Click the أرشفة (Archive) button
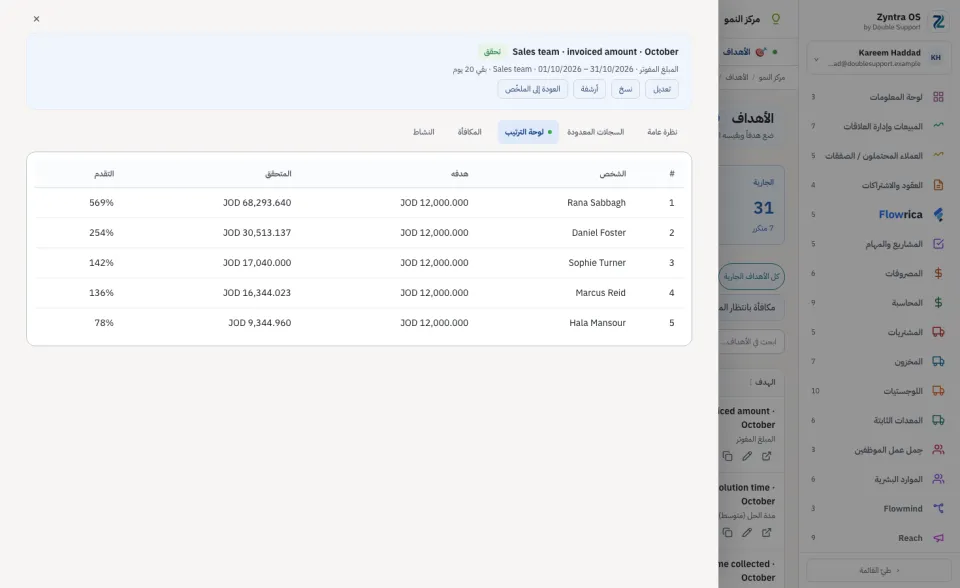960x588 pixels. coord(589,89)
